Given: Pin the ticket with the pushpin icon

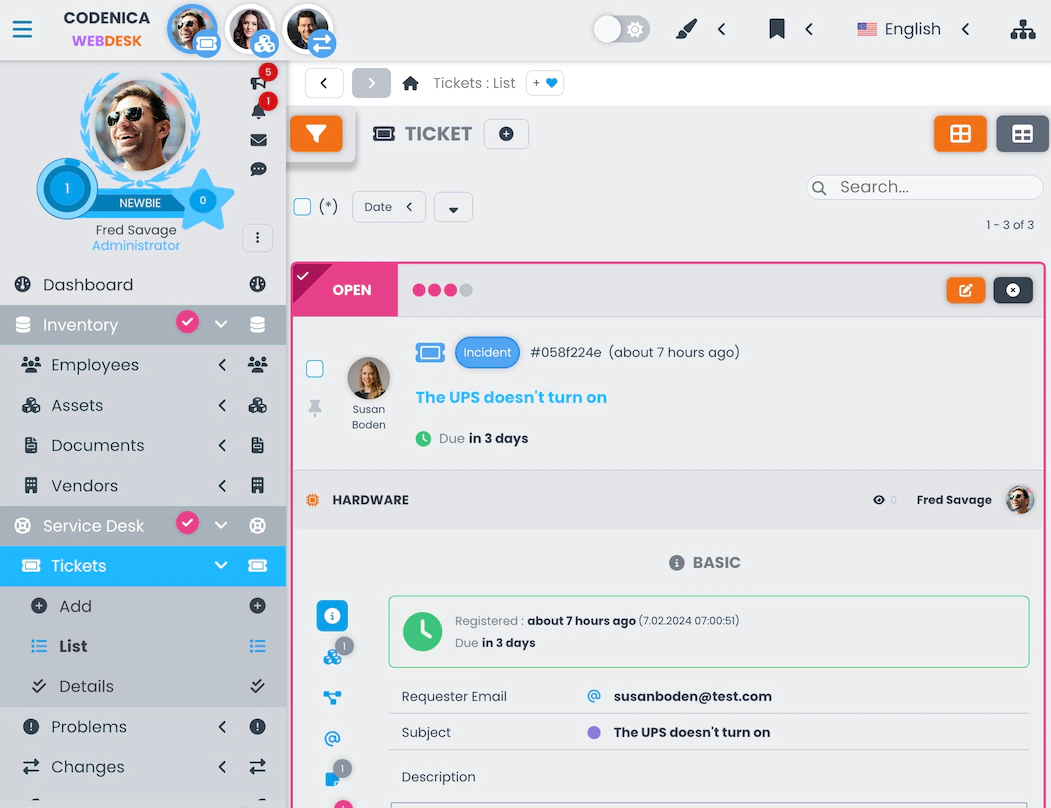Looking at the screenshot, I should click(x=315, y=408).
